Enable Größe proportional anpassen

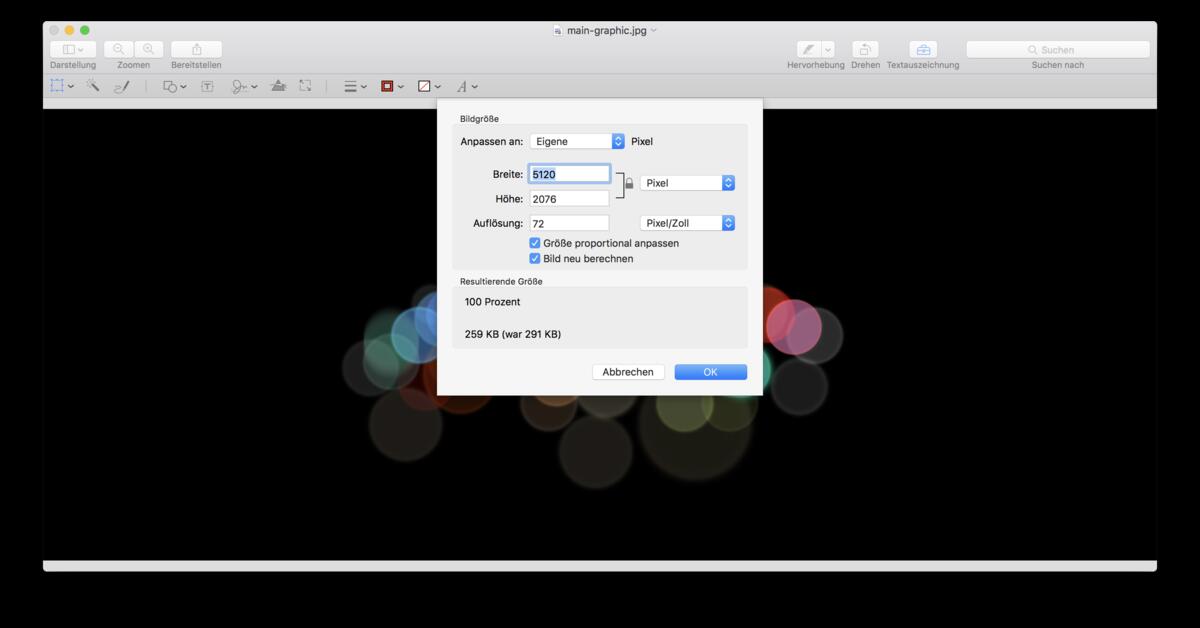point(535,242)
